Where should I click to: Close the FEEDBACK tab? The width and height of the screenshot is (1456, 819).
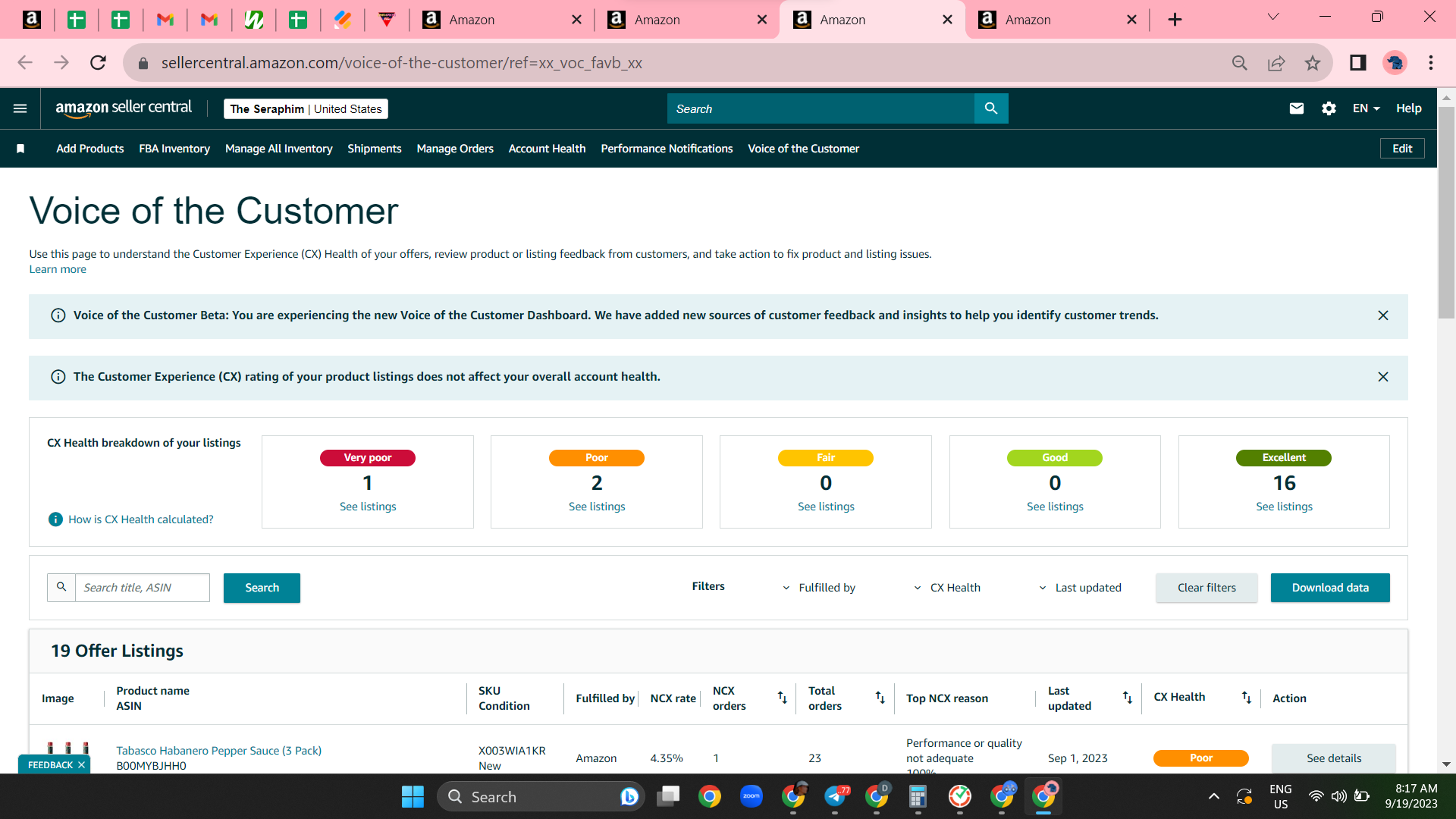[x=81, y=765]
